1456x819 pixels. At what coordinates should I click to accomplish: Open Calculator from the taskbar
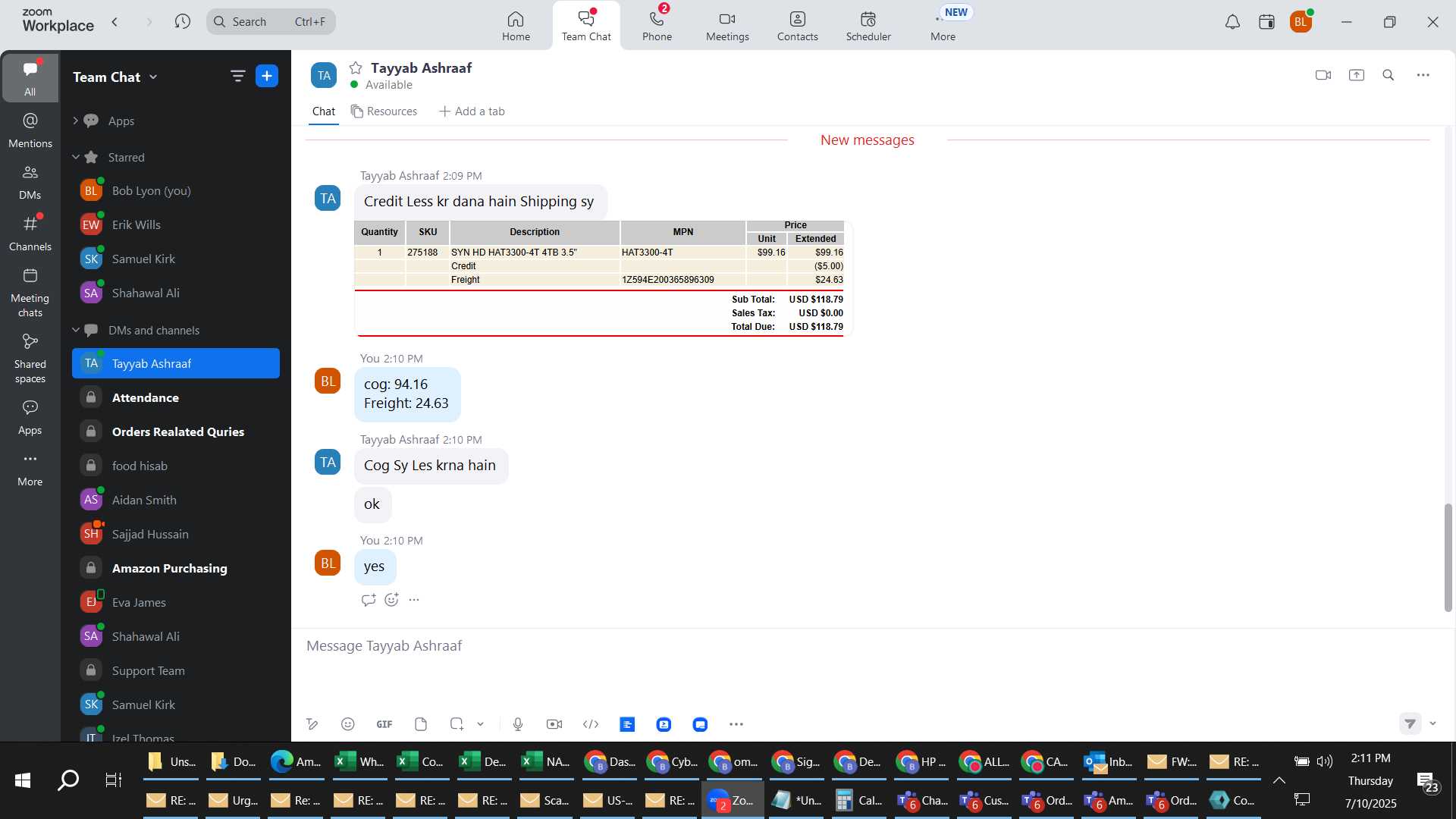(x=860, y=800)
